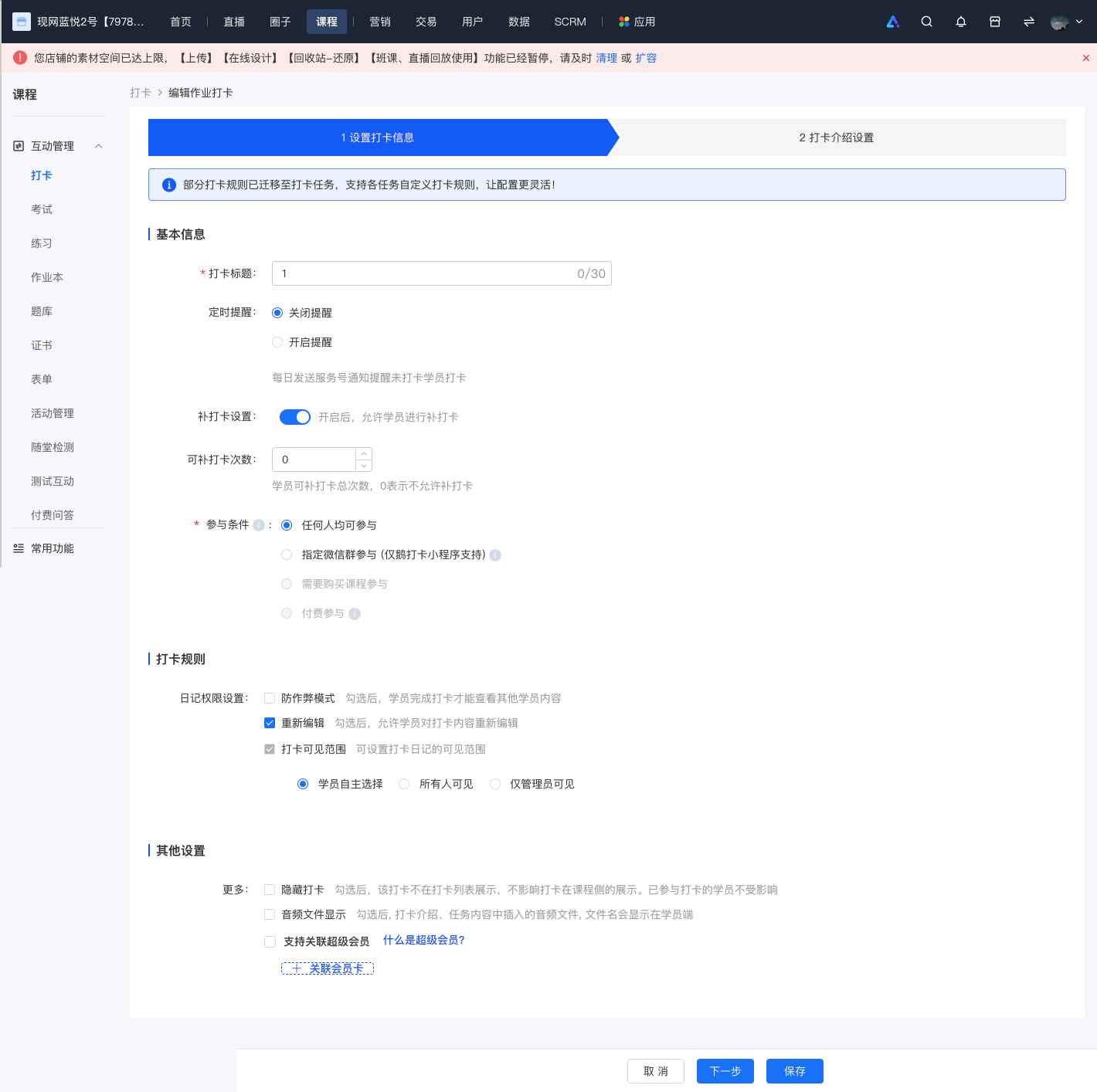Image resolution: width=1097 pixels, height=1092 pixels.
Task: Click the 互动管理 sidebar icon
Action: coord(19,146)
